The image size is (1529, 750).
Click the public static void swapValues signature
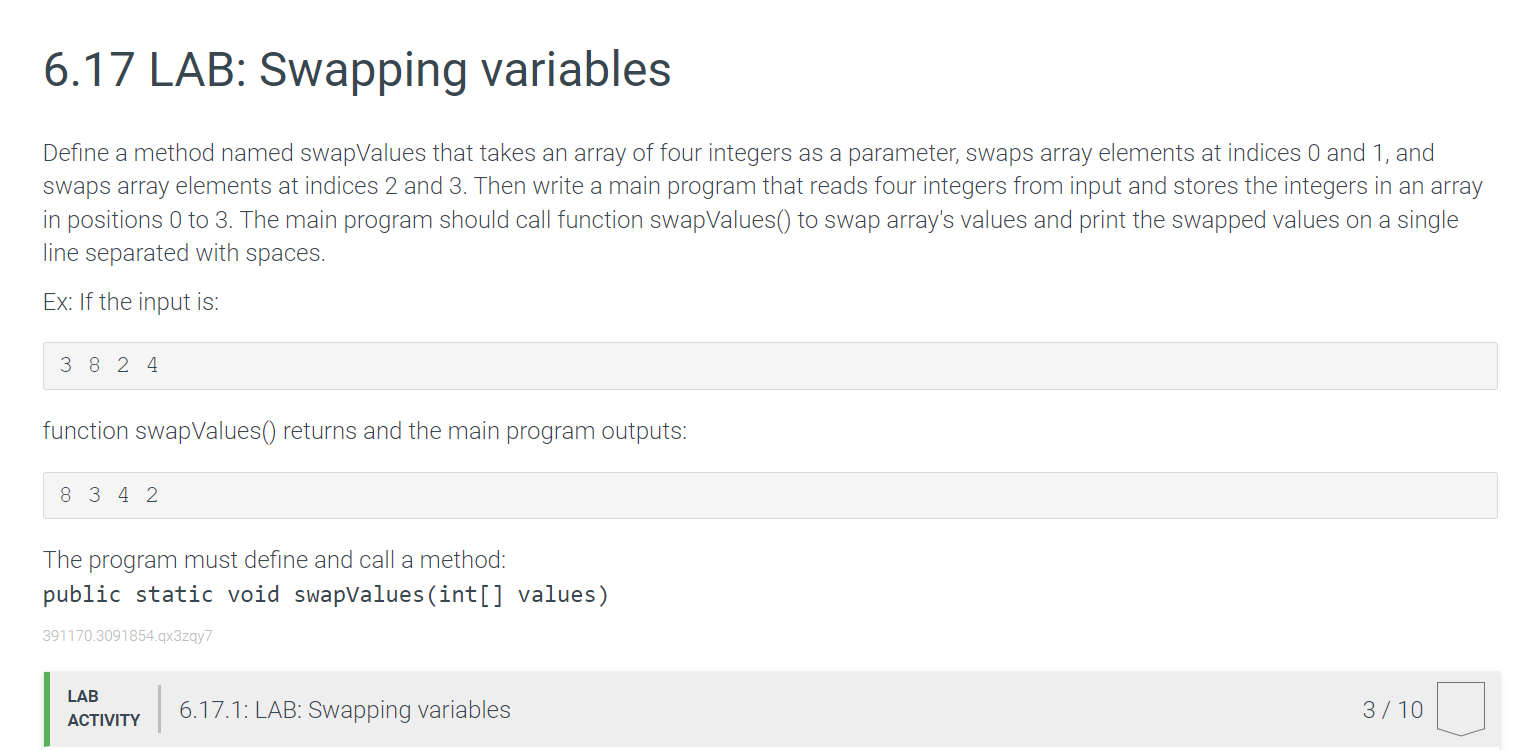click(326, 595)
